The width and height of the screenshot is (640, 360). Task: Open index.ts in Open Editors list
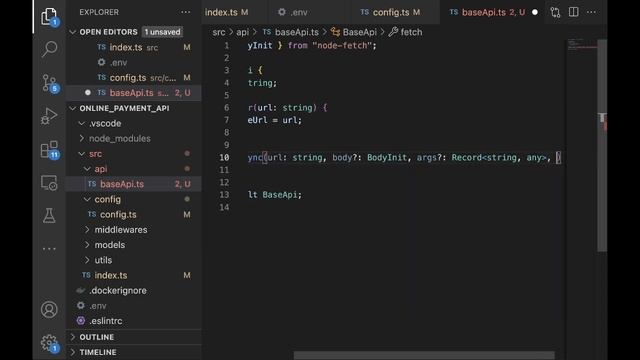[x=133, y=47]
